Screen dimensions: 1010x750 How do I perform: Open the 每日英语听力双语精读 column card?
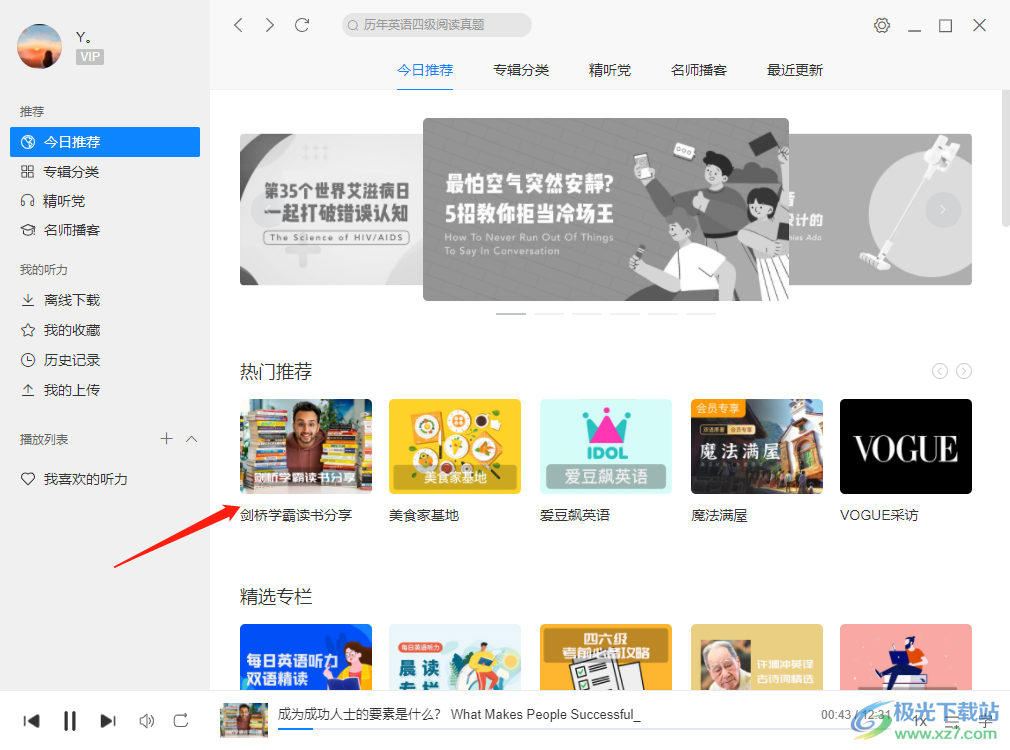[x=306, y=657]
